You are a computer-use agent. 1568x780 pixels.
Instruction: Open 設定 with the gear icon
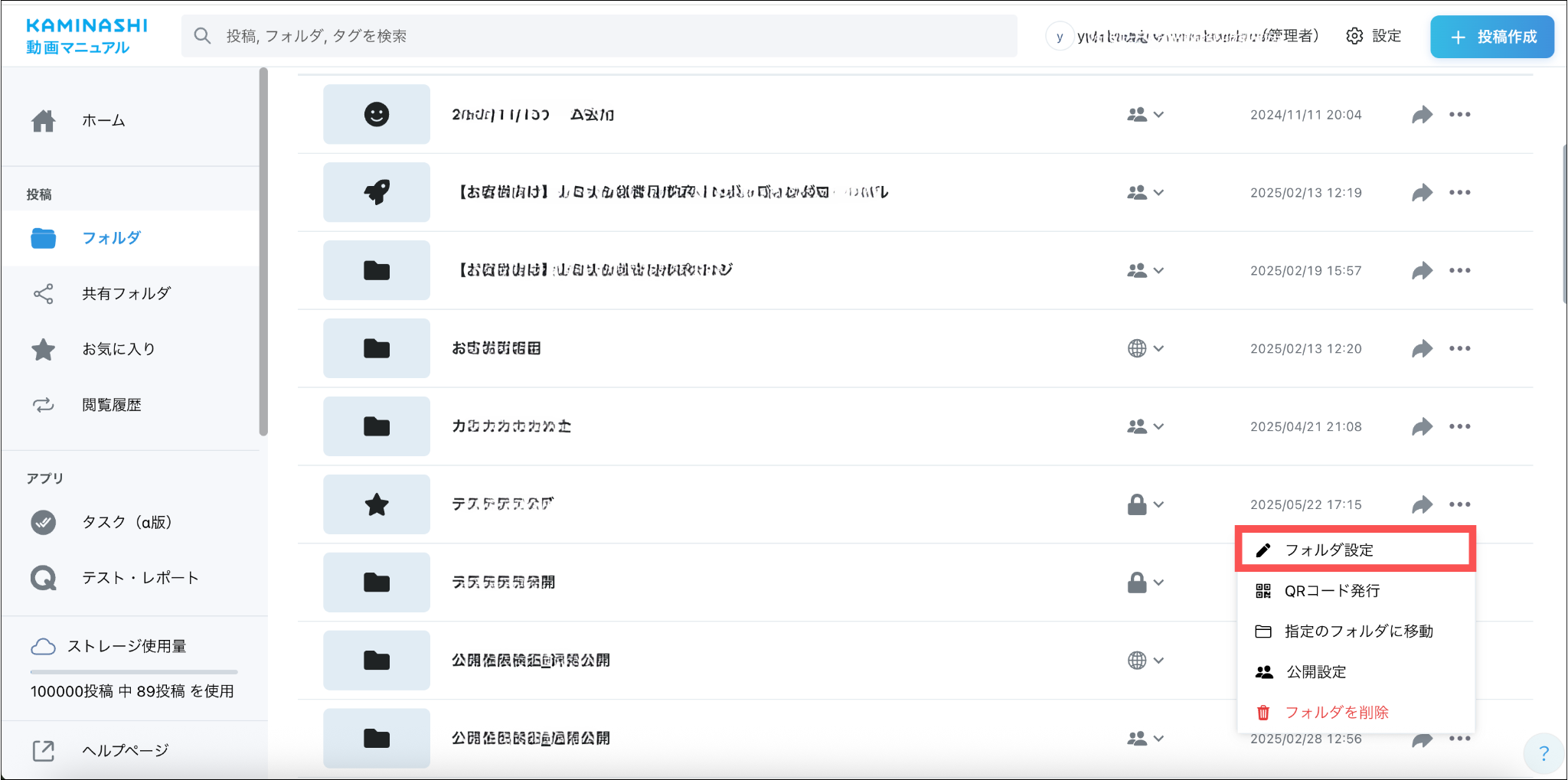(x=1374, y=36)
